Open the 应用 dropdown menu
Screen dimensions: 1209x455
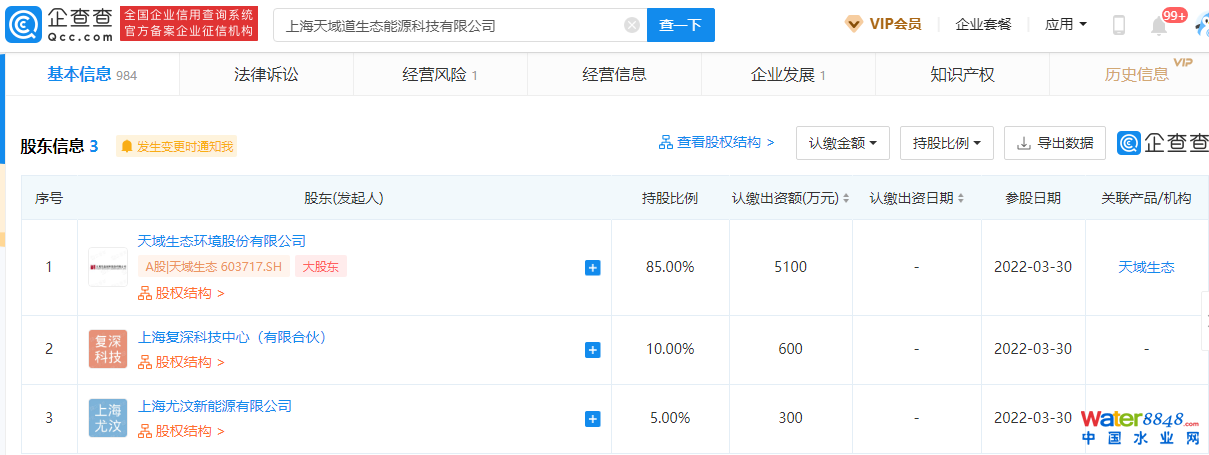point(1065,24)
